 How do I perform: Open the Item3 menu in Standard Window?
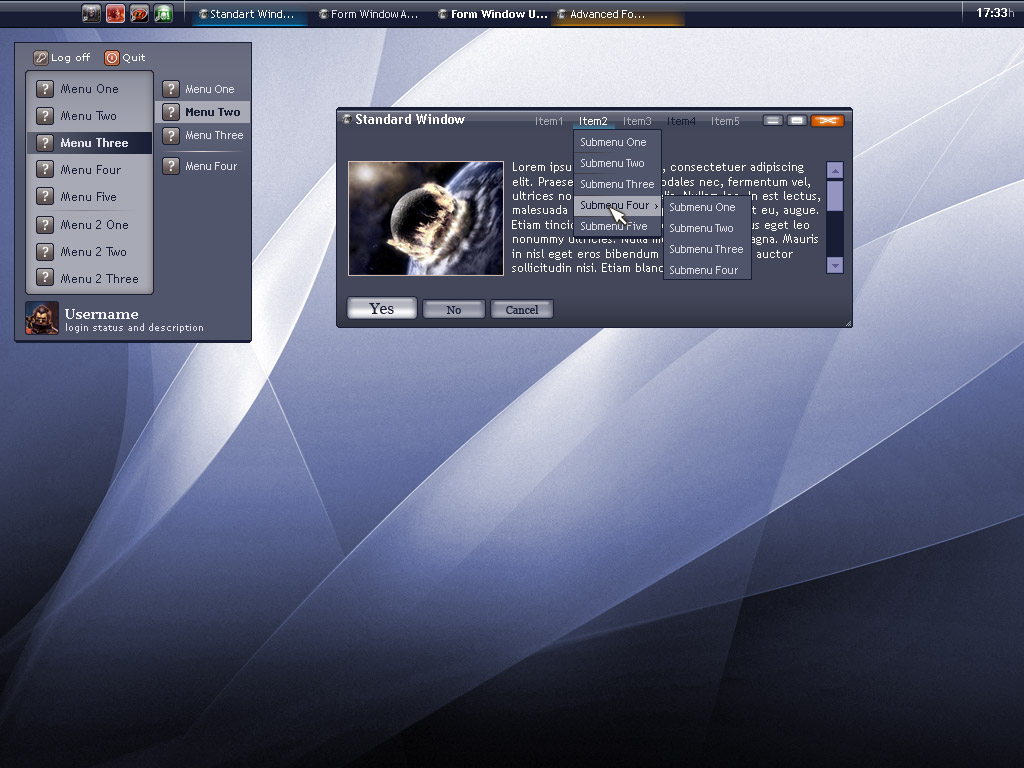pos(637,121)
